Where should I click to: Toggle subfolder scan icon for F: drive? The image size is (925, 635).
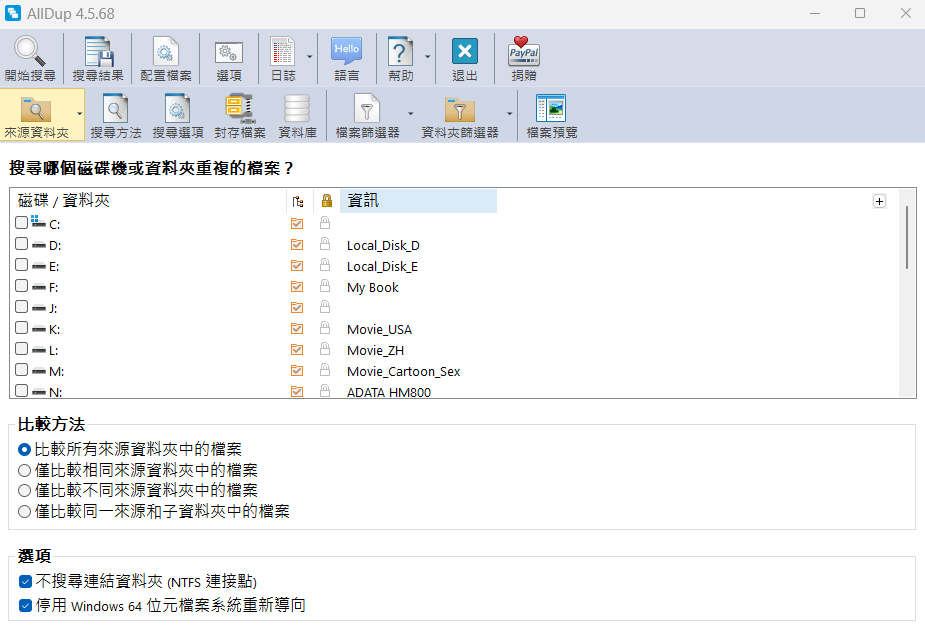[x=297, y=287]
